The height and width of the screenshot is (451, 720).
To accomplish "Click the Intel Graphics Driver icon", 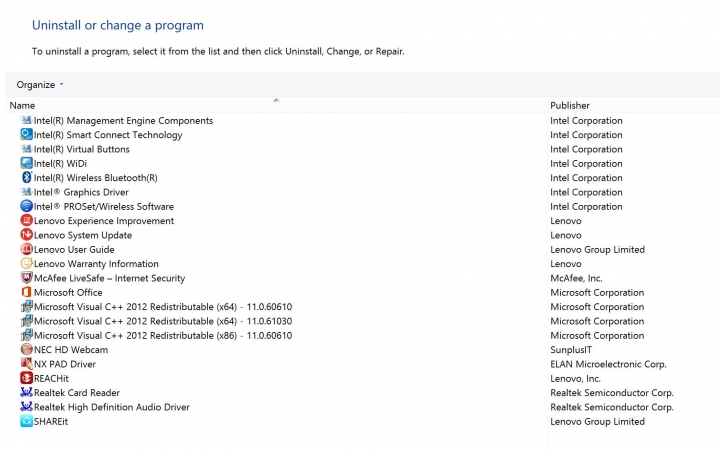I will pyautogui.click(x=26, y=192).
